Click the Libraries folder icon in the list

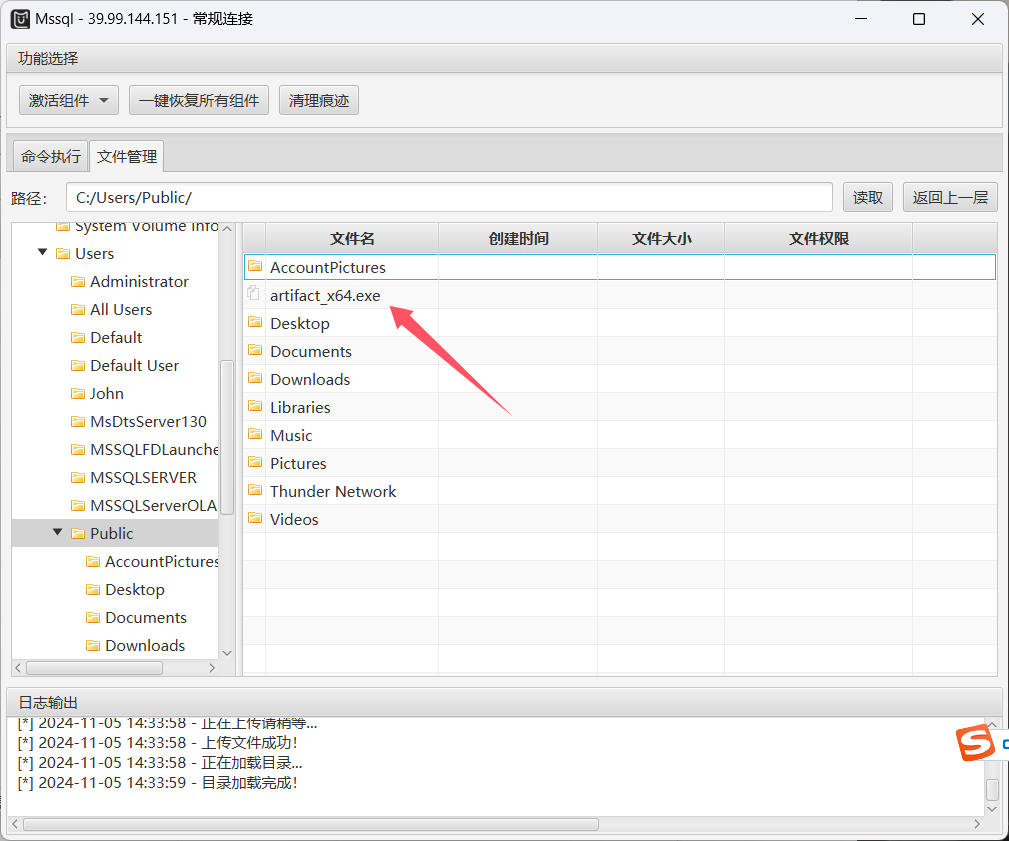pos(255,406)
